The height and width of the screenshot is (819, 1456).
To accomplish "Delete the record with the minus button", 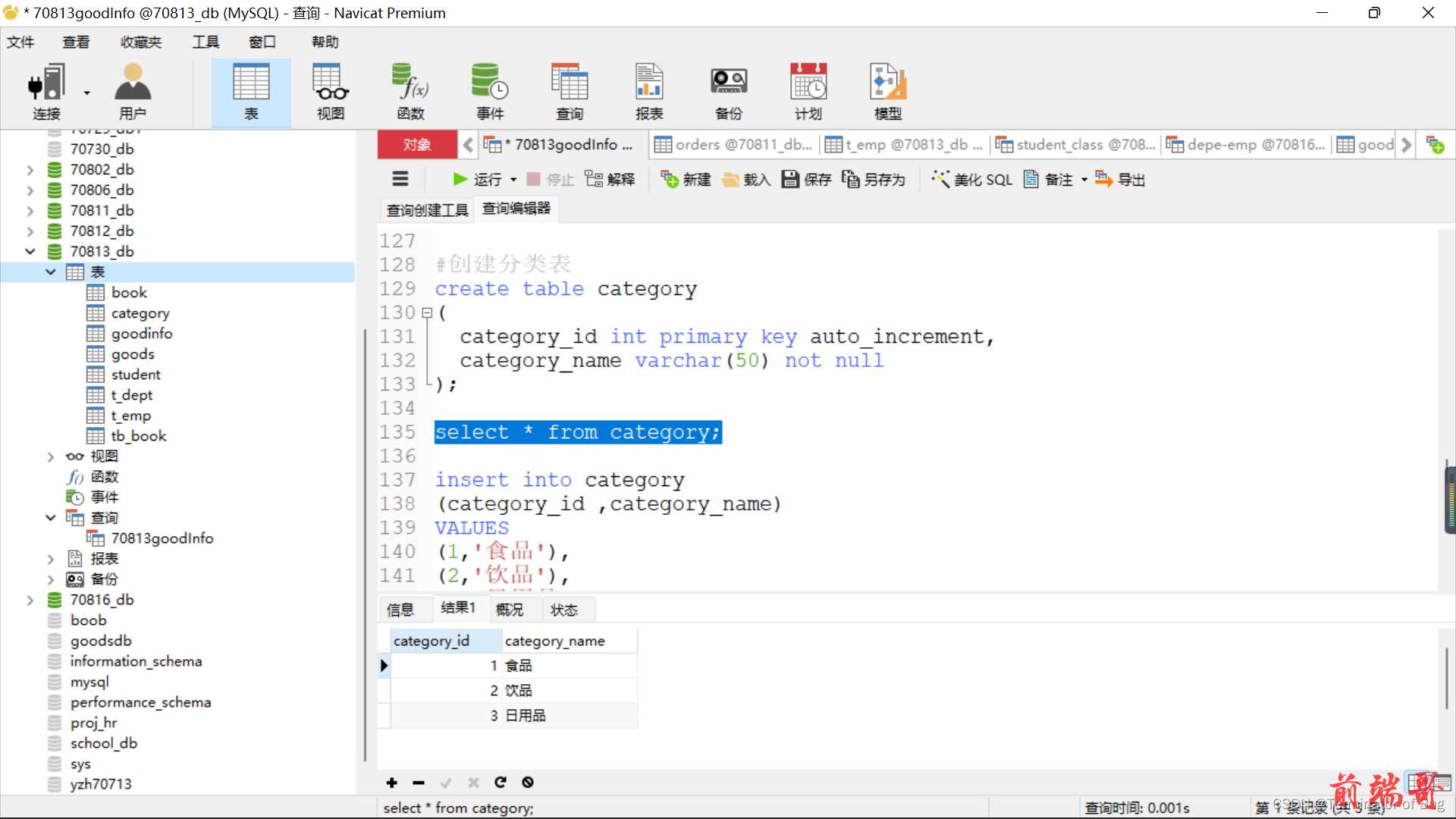I will (419, 783).
